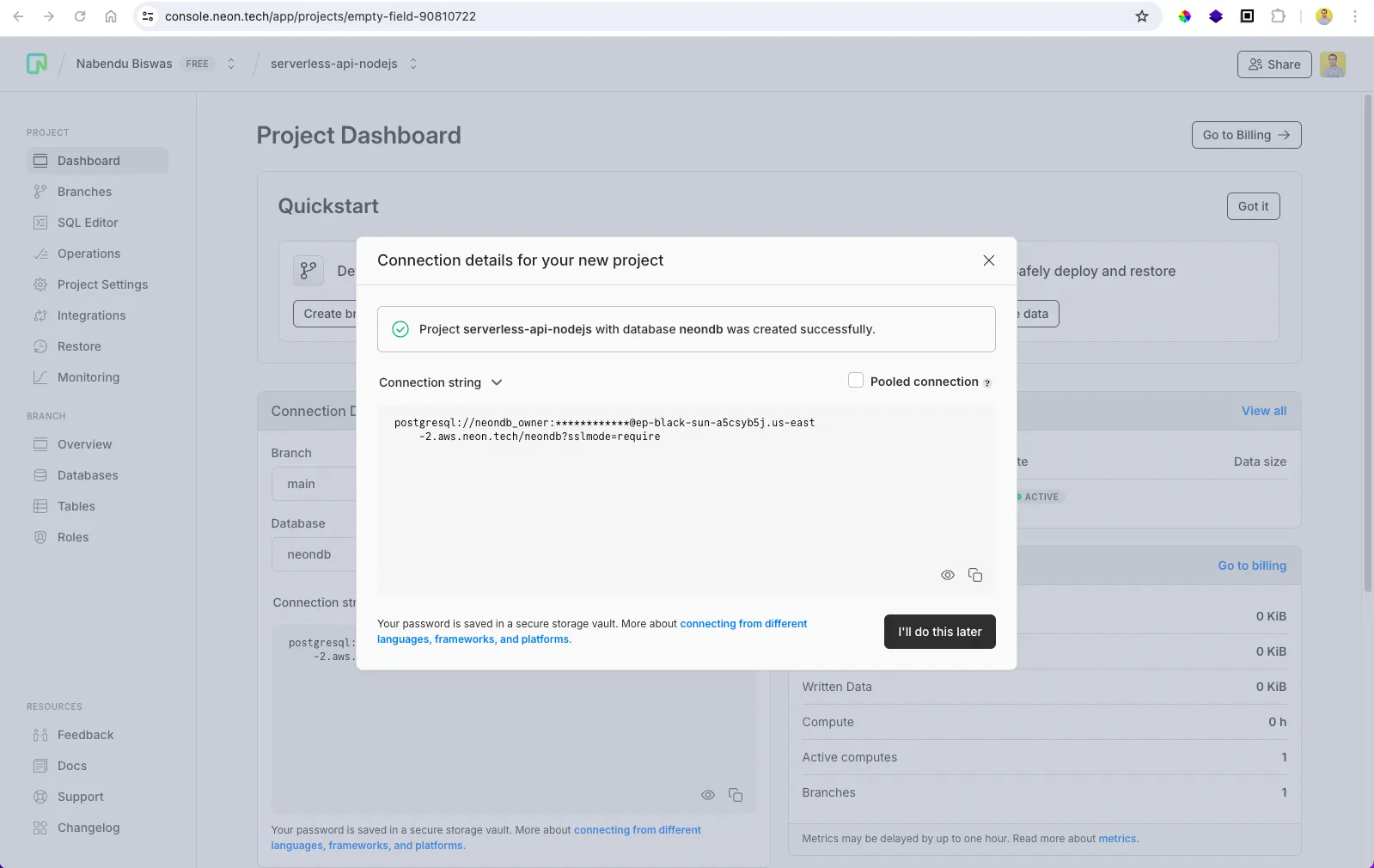Copy connection string in dialog
This screenshot has height=868, width=1374.
[975, 575]
